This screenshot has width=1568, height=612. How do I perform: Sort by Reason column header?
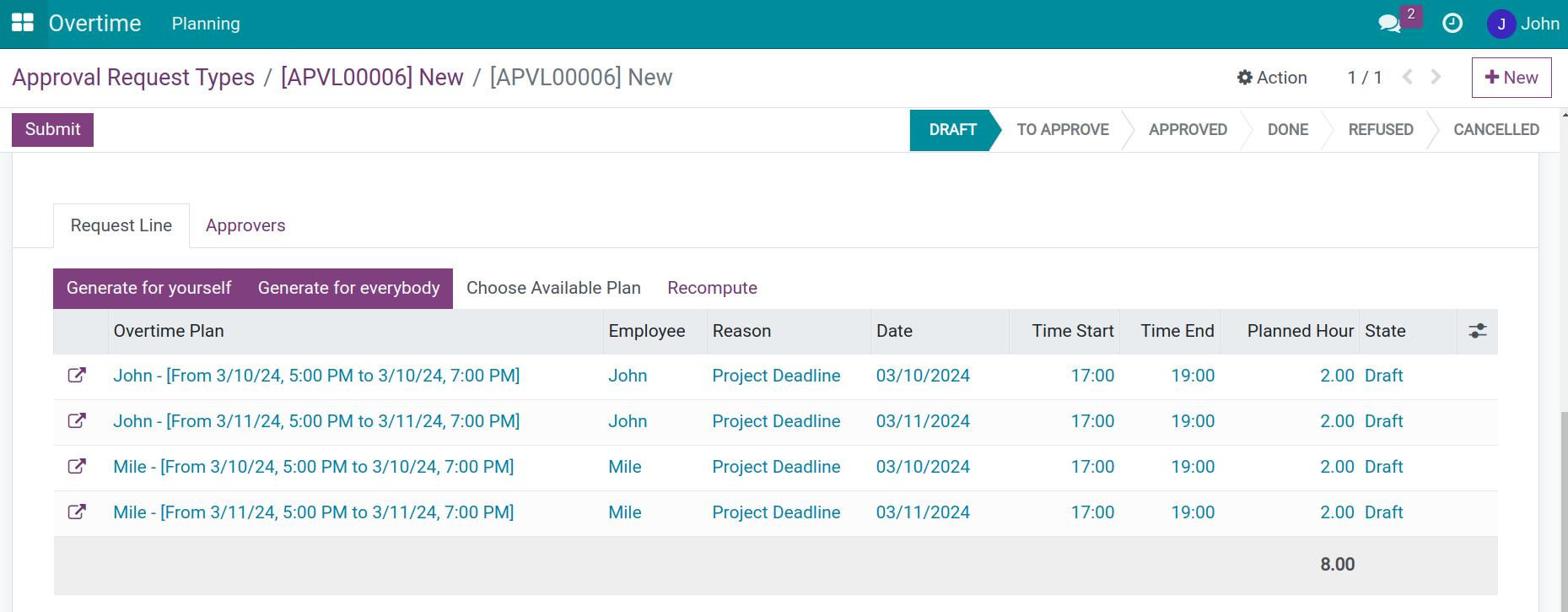pos(789,331)
